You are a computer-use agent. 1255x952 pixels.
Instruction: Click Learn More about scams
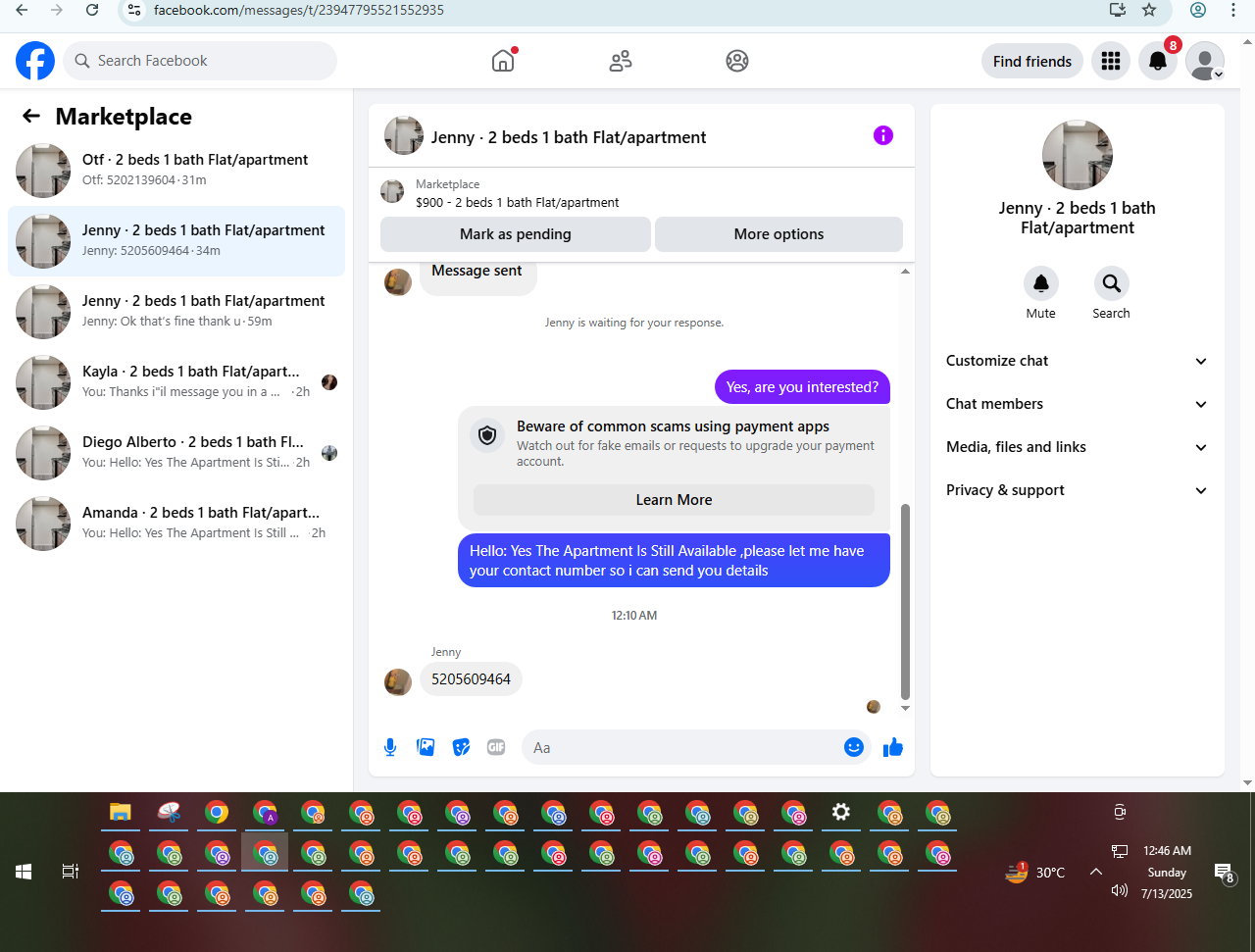674,500
